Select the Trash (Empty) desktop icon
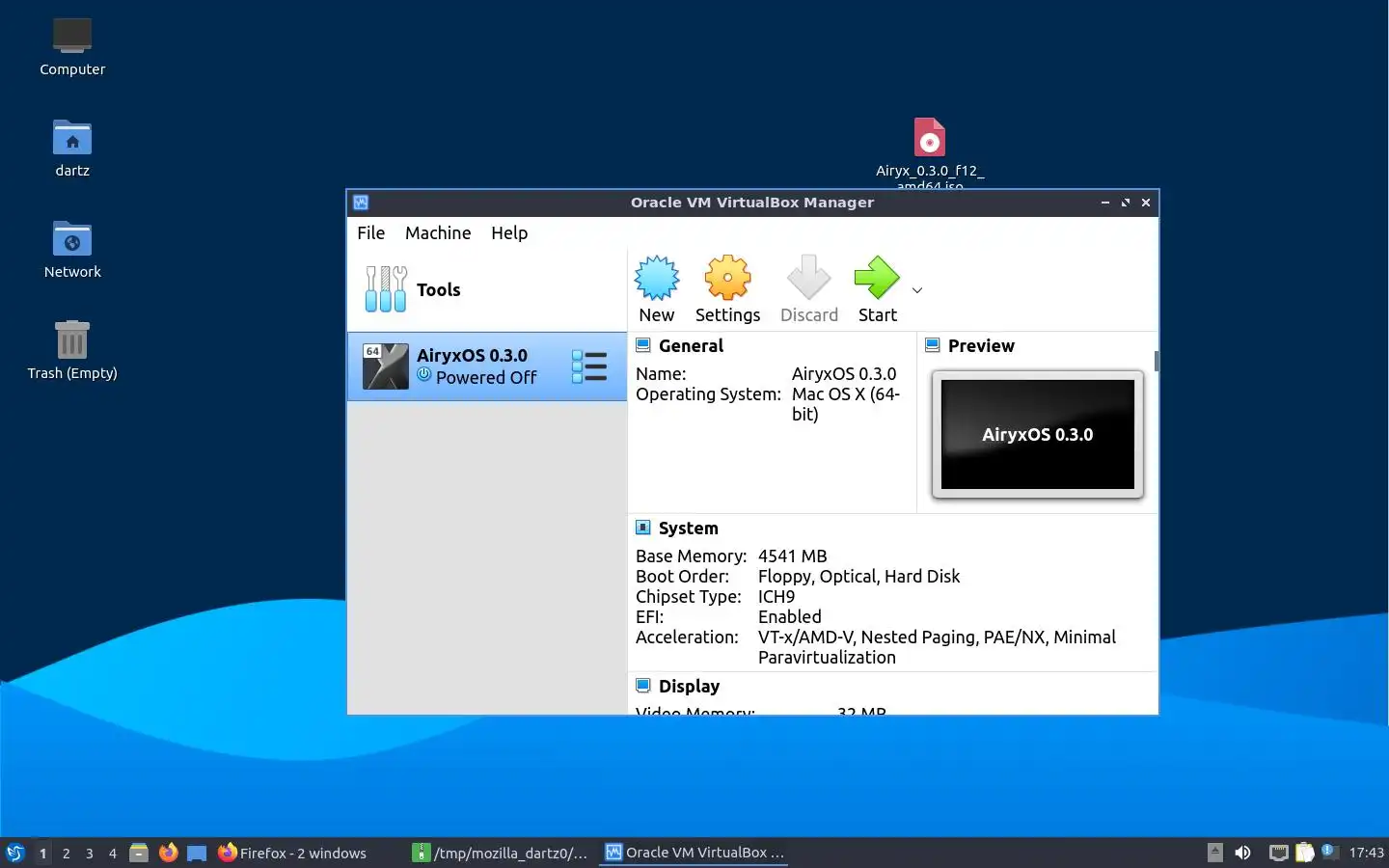Image resolution: width=1389 pixels, height=868 pixels. (x=72, y=339)
